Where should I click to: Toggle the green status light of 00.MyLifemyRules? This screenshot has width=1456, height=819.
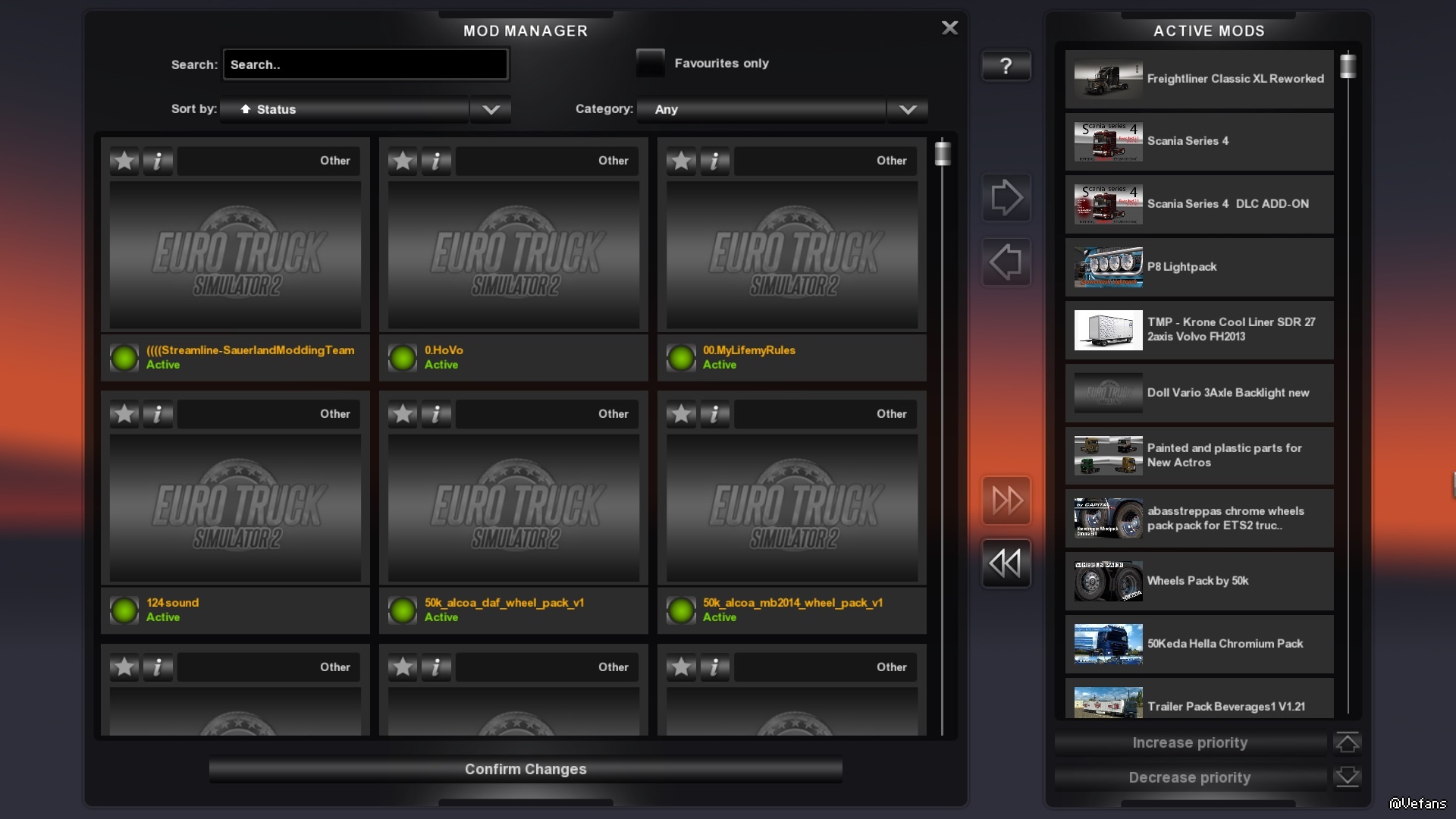681,357
